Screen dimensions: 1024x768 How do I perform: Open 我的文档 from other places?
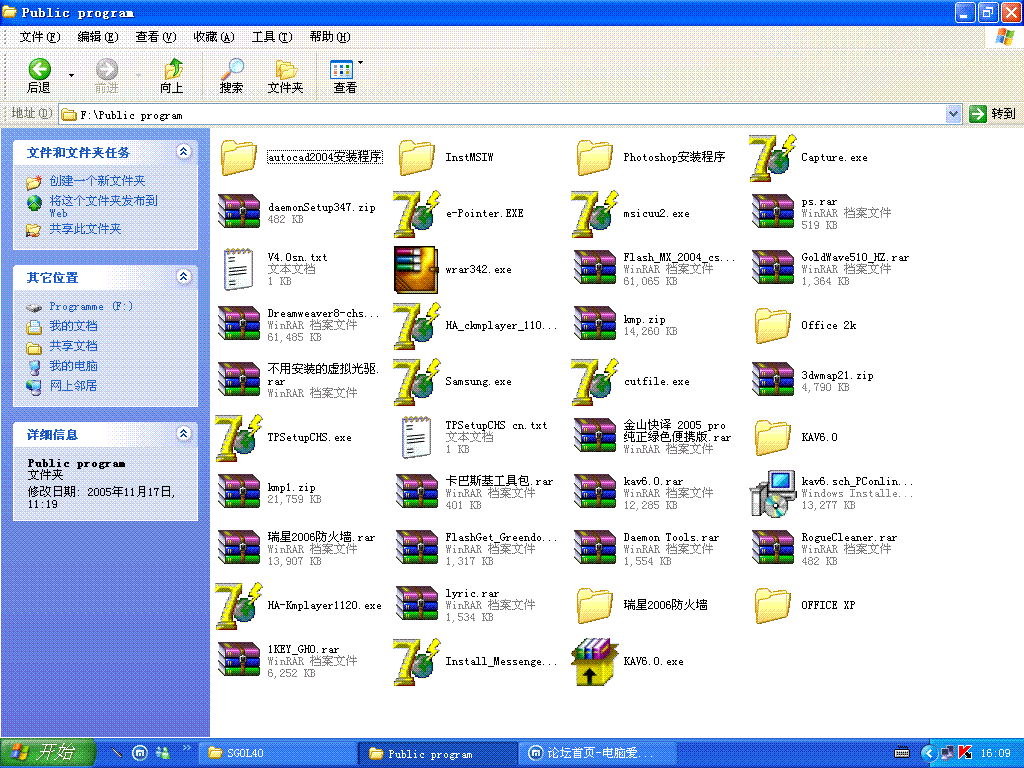click(73, 326)
